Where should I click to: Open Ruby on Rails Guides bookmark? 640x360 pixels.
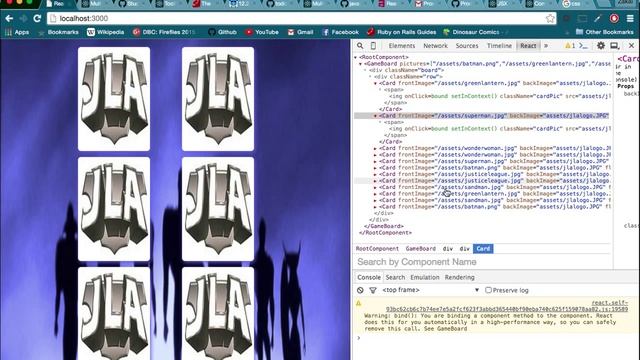402,32
